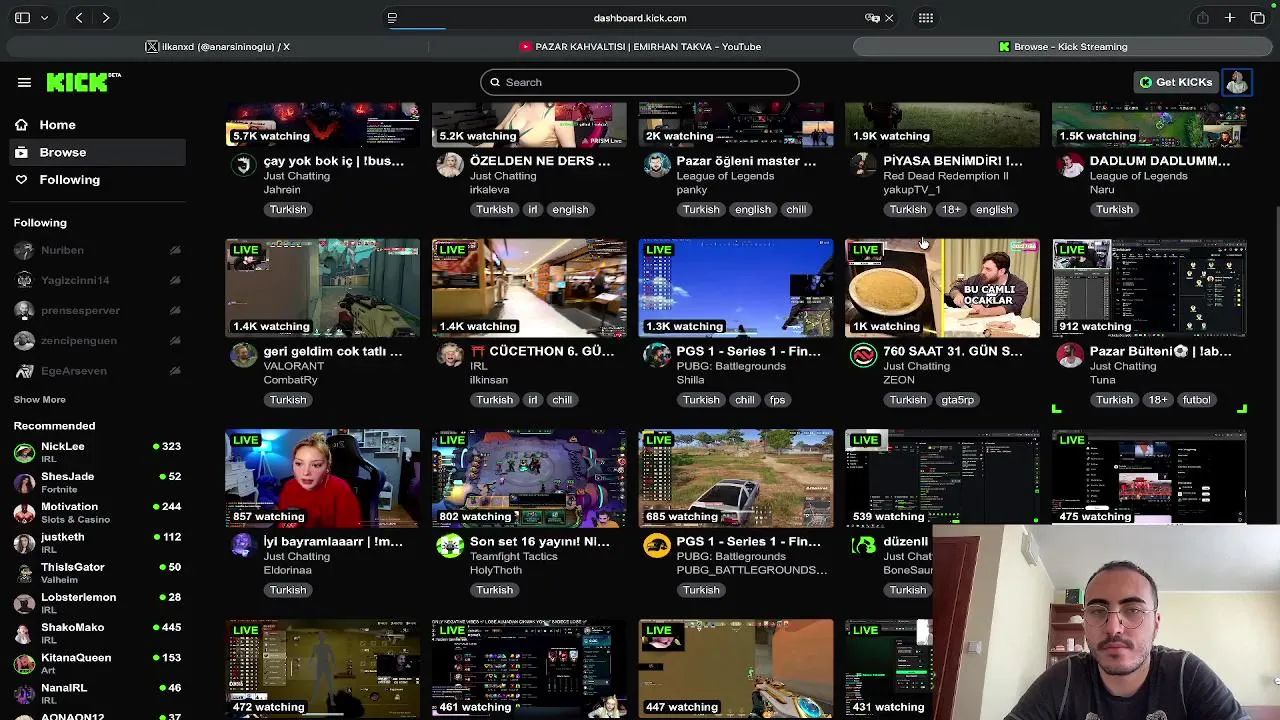The image size is (1280, 720).
Task: Open League of Legends category under Naru
Action: (x=1138, y=176)
